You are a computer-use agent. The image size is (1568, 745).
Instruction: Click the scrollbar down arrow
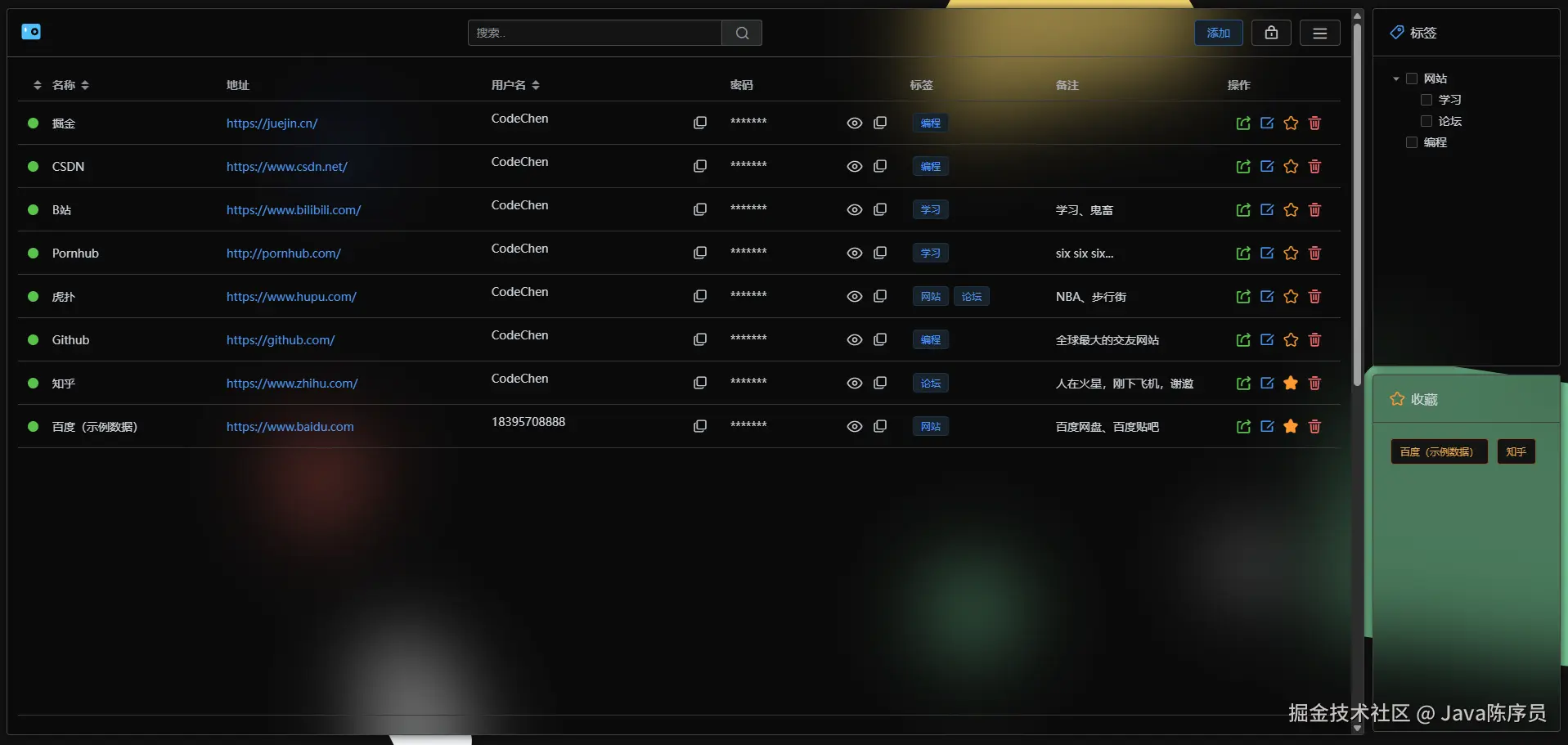point(1358,728)
